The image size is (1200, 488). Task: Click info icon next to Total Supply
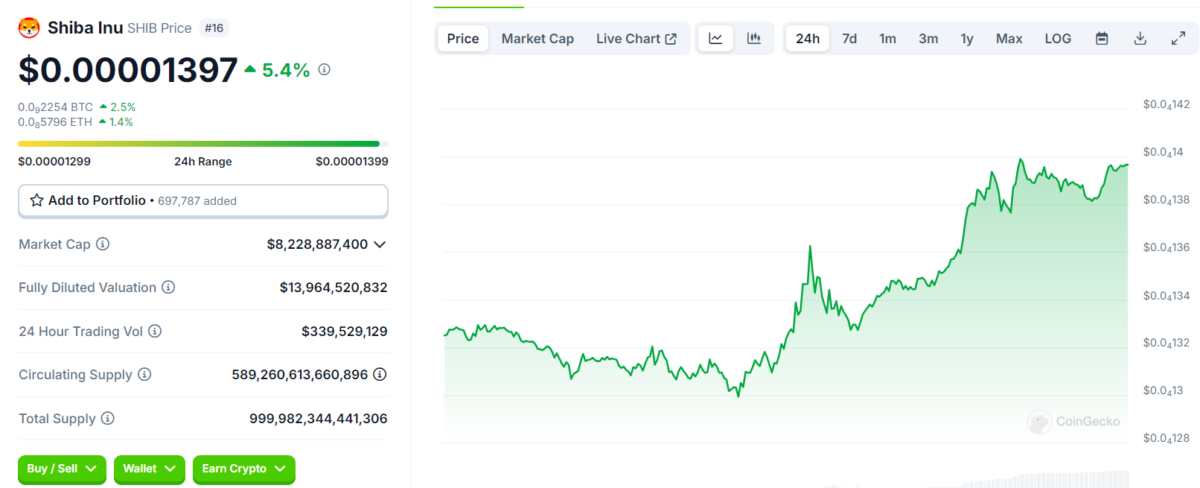tap(108, 419)
